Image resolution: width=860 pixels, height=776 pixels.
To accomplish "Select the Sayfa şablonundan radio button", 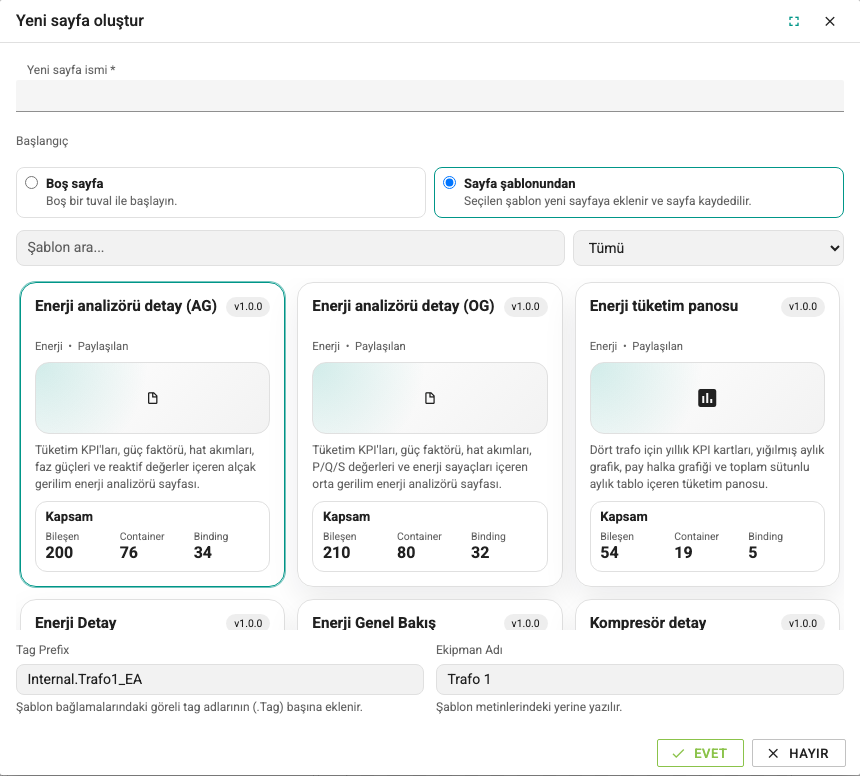I will (450, 183).
